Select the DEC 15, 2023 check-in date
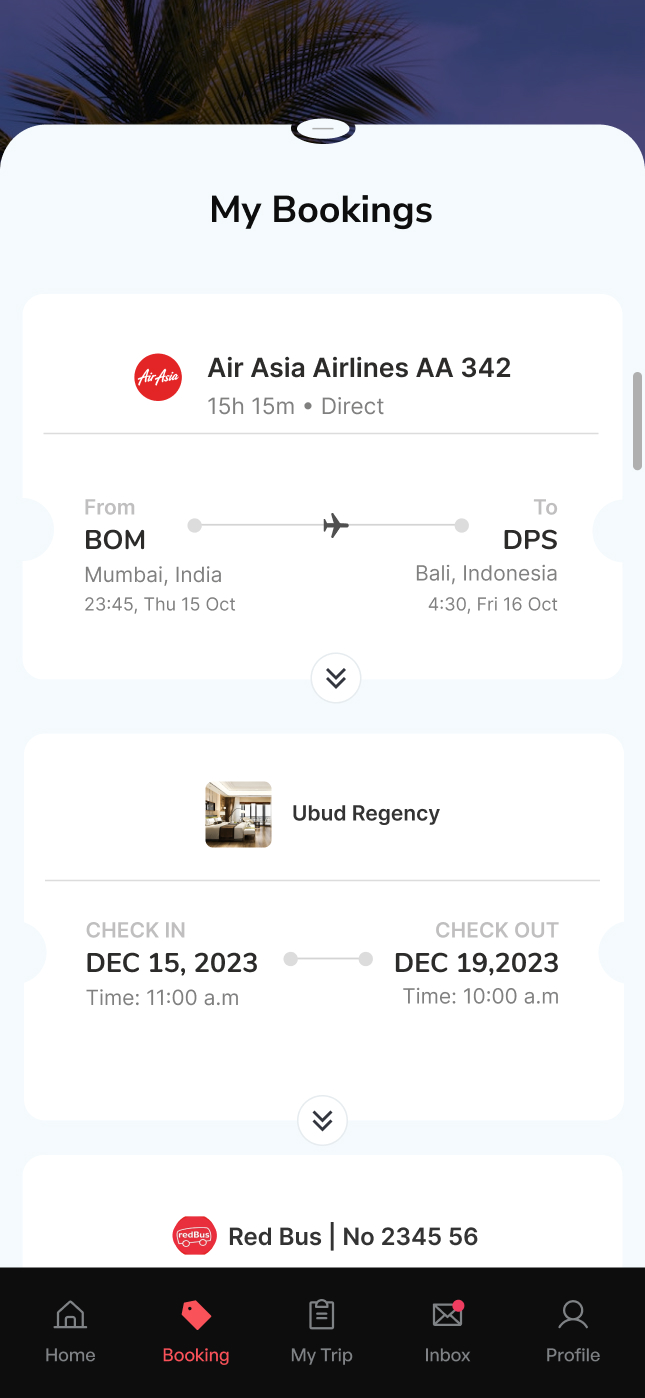This screenshot has height=1398, width=645. pyautogui.click(x=172, y=963)
